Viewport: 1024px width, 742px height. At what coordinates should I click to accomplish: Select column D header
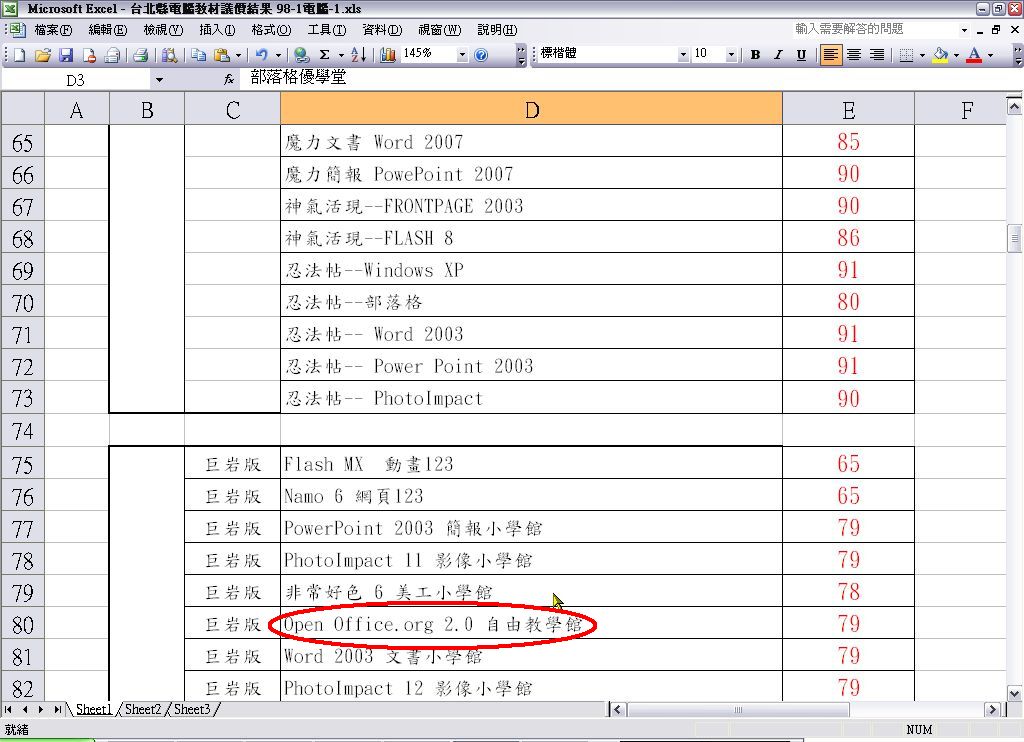click(x=531, y=108)
